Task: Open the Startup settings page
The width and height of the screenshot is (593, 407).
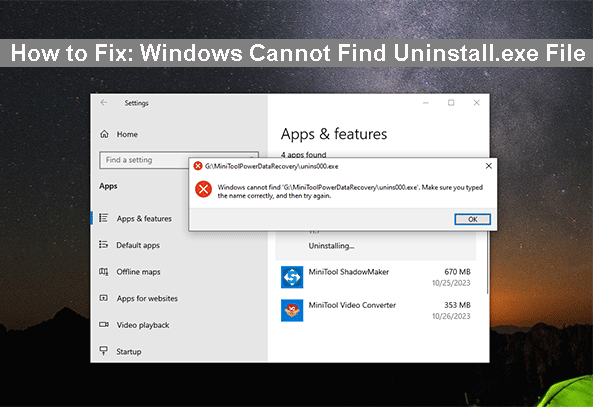Action: (129, 351)
